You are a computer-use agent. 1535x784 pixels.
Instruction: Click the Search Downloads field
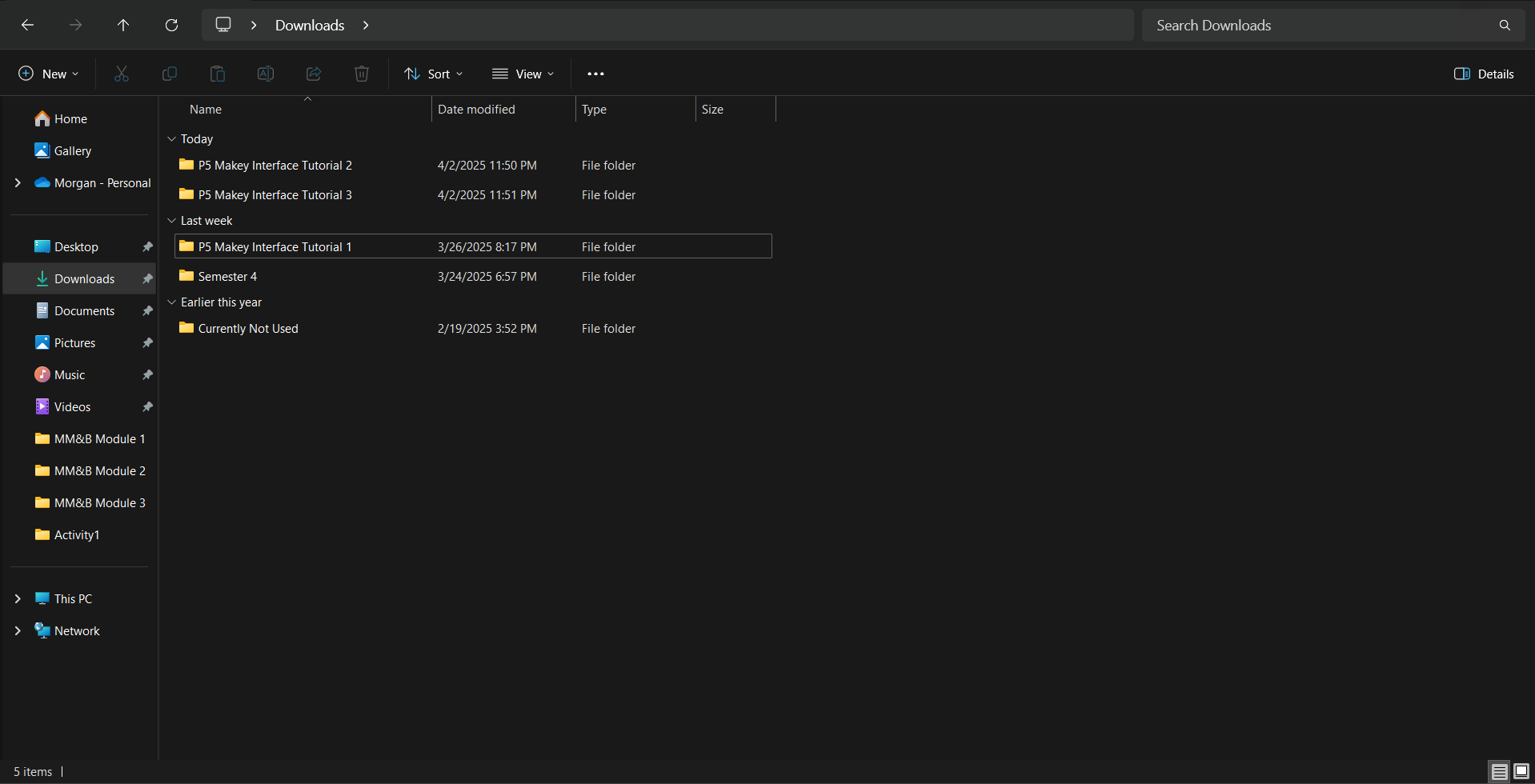pos(1321,26)
